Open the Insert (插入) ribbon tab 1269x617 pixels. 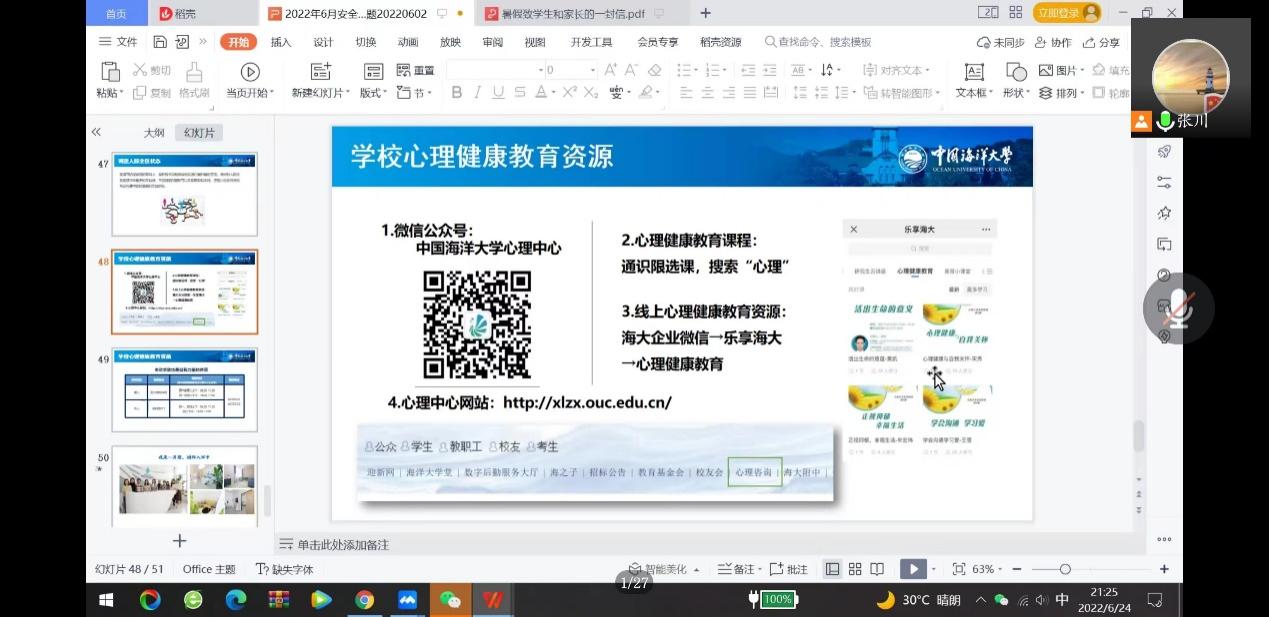281,42
